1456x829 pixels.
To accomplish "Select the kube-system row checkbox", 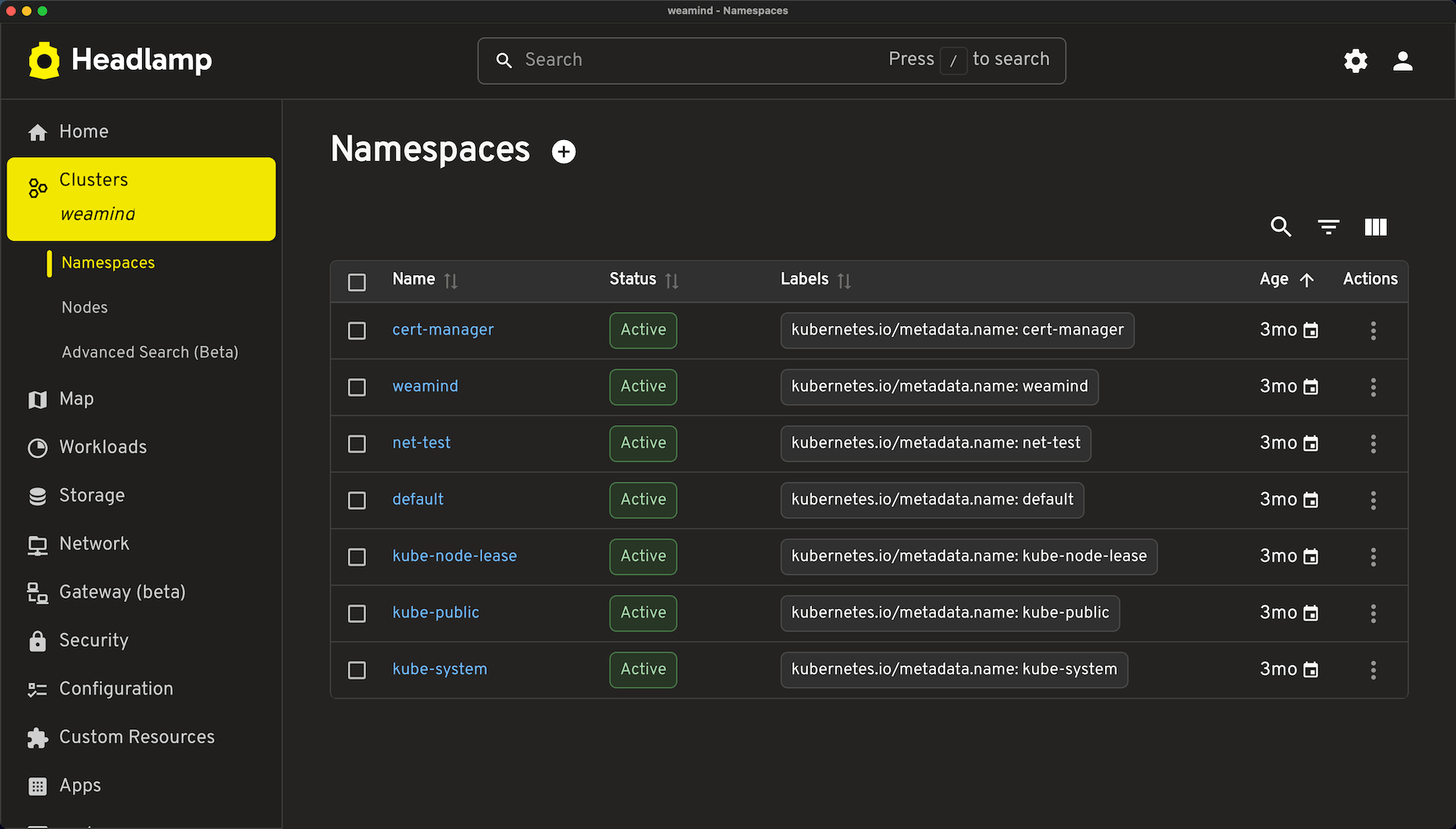I will 357,670.
